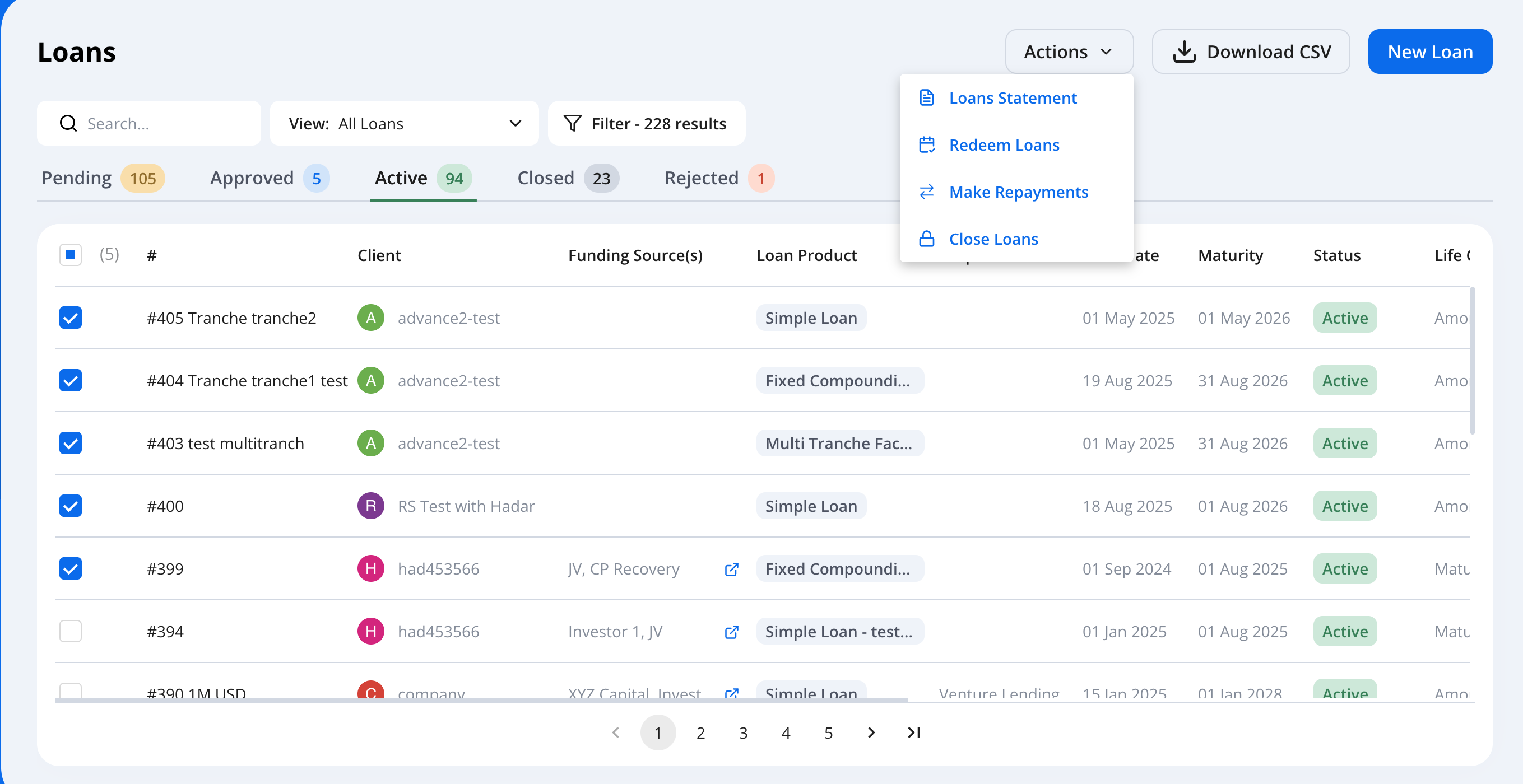Viewport: 1523px width, 784px height.
Task: Click the Make Repayments arrows icon
Action: [926, 192]
